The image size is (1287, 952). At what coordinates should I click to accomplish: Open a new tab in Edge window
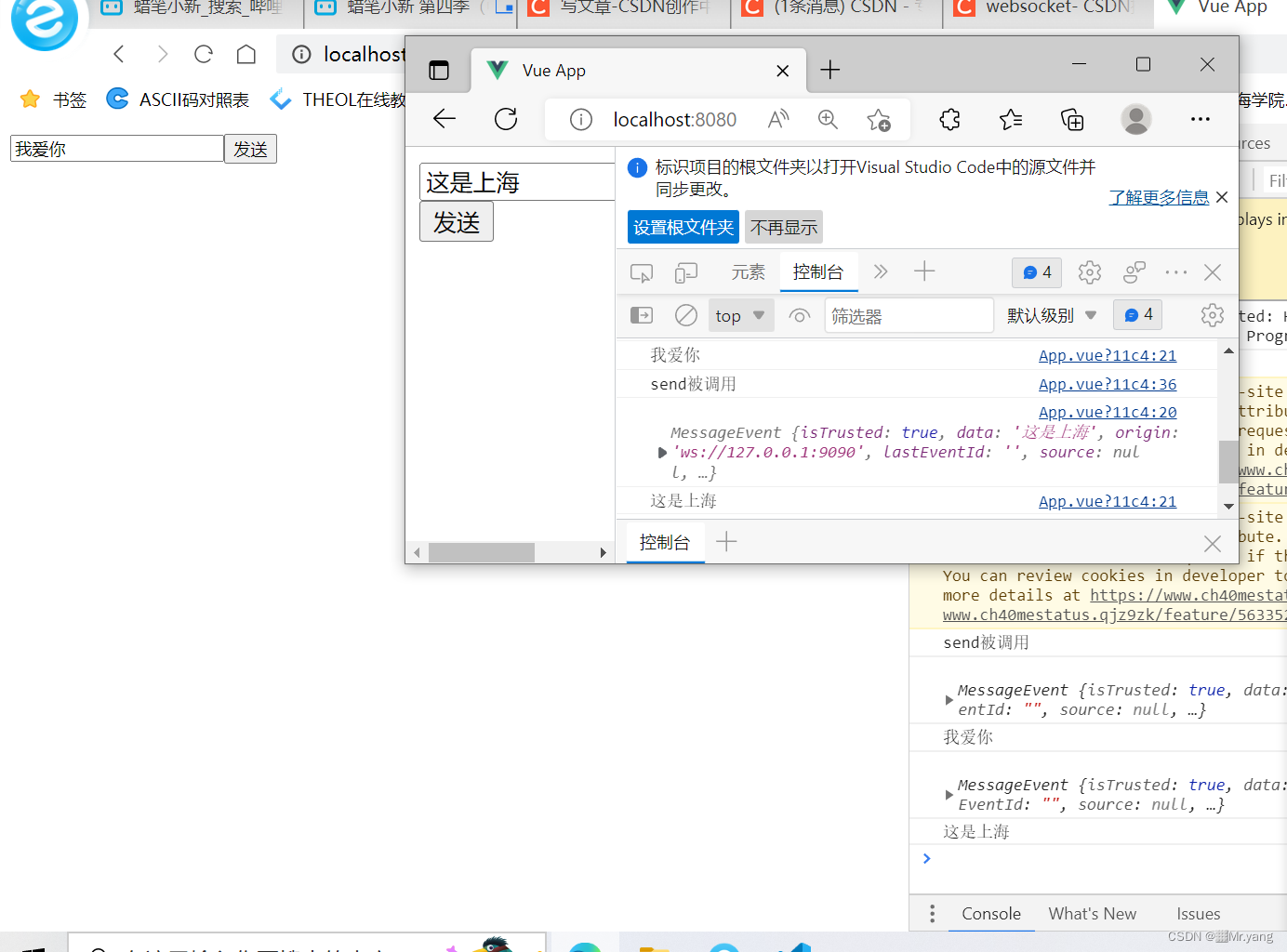[830, 70]
